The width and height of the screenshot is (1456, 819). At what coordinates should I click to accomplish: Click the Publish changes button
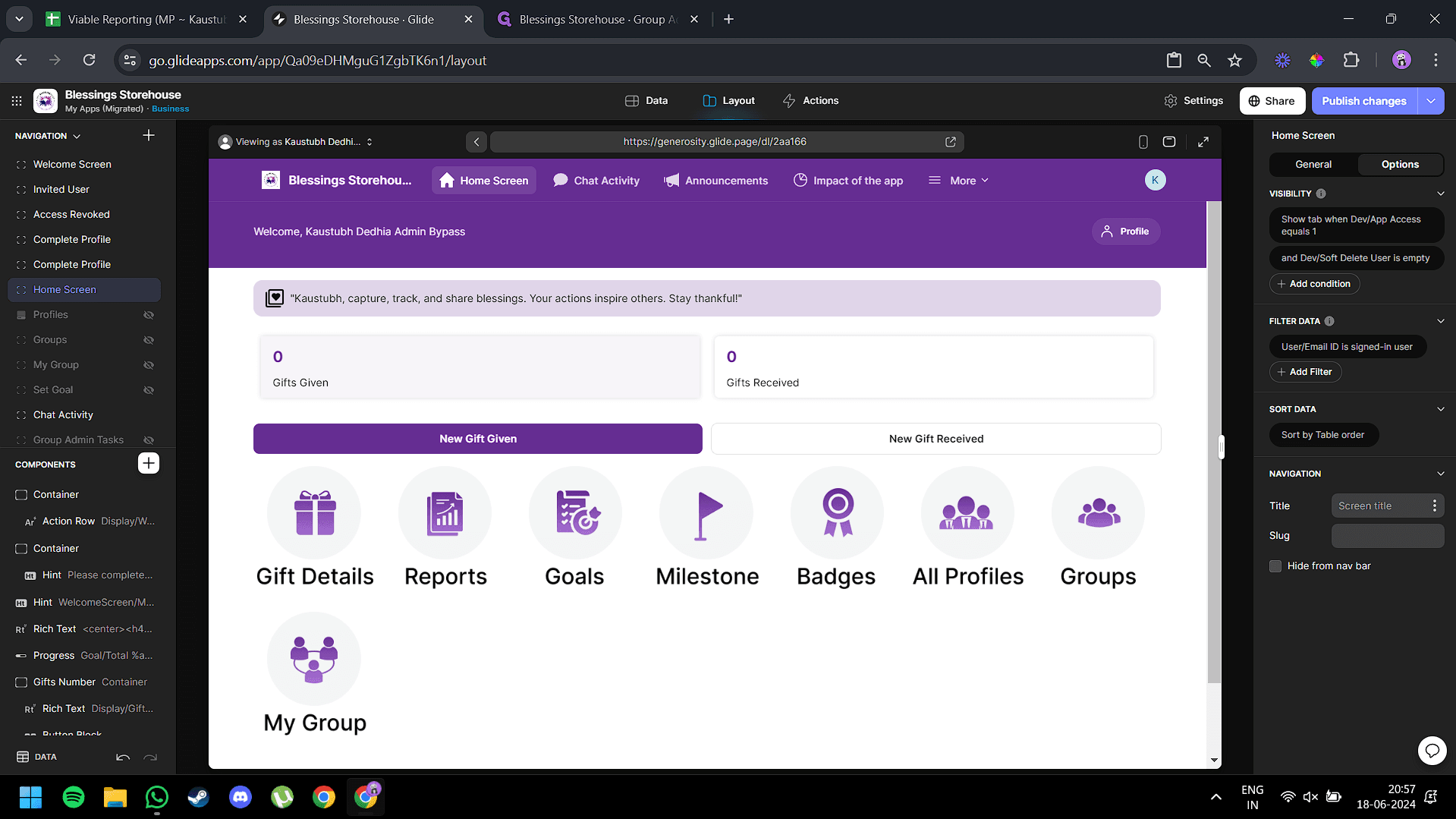click(1363, 101)
